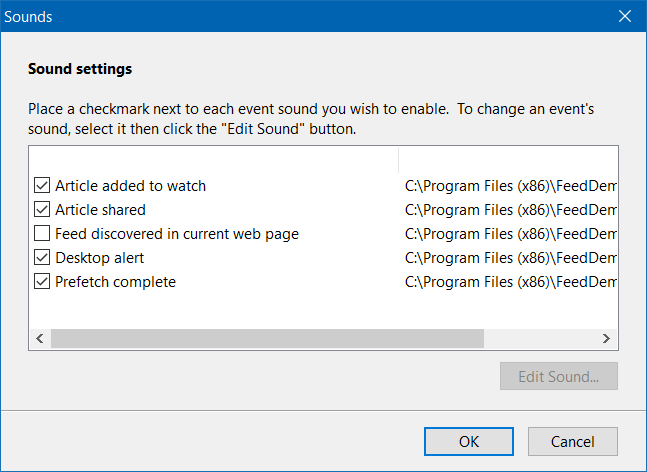Viewport: 647px width, 472px height.
Task: Click the horizontal scrollbar thumb
Action: (x=267, y=339)
